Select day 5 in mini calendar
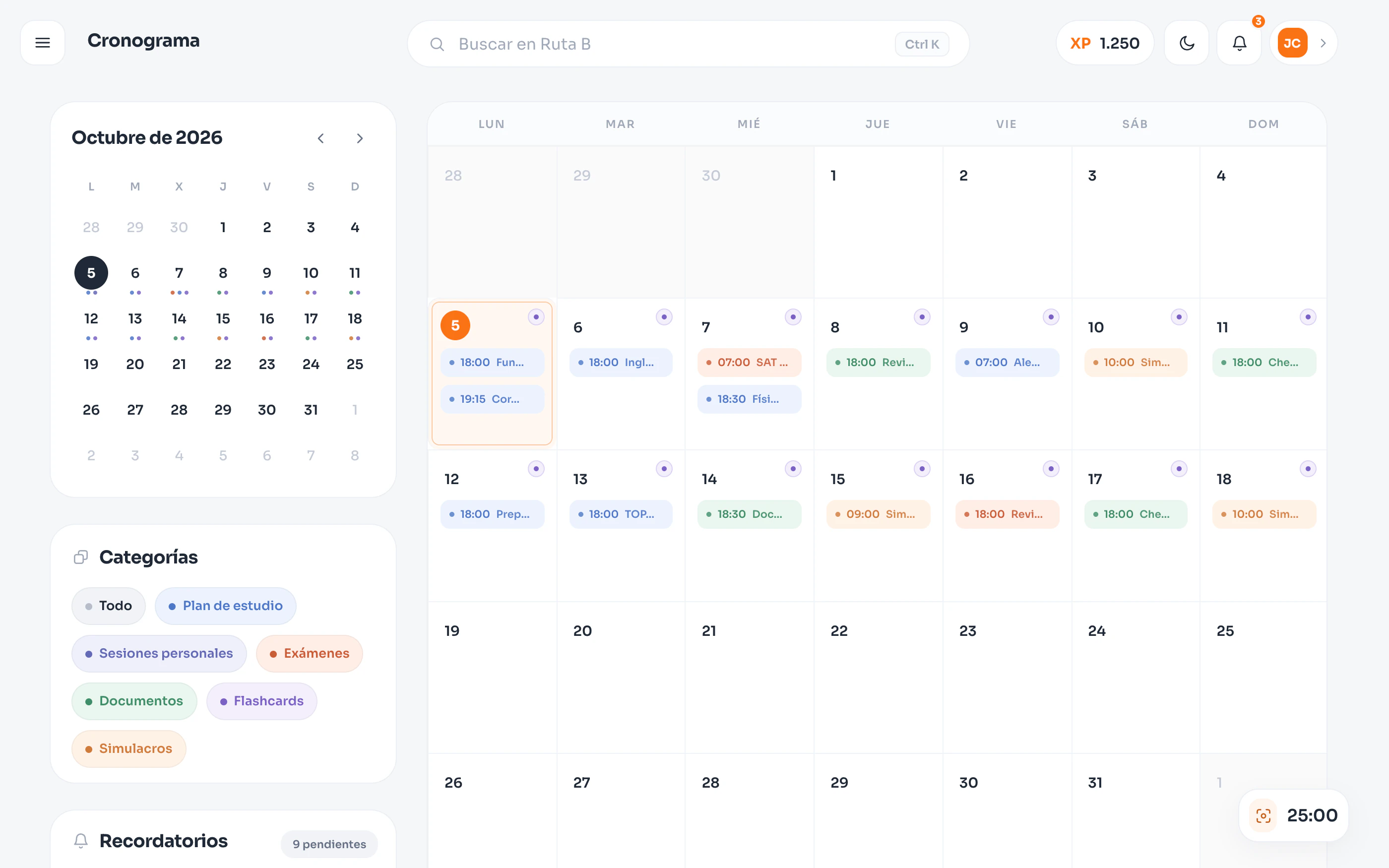 coord(91,273)
